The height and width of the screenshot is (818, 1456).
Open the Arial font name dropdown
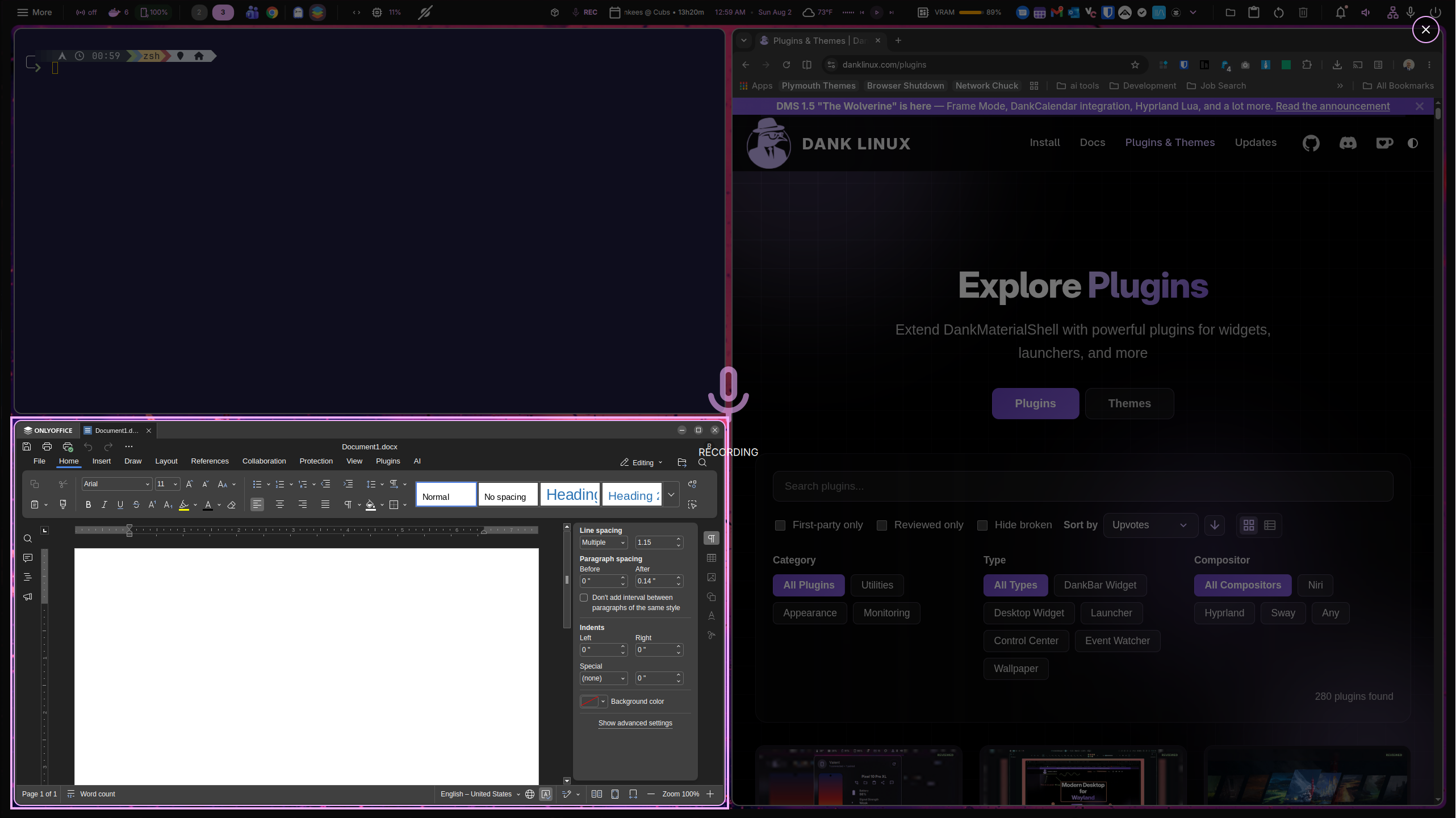pyautogui.click(x=148, y=484)
